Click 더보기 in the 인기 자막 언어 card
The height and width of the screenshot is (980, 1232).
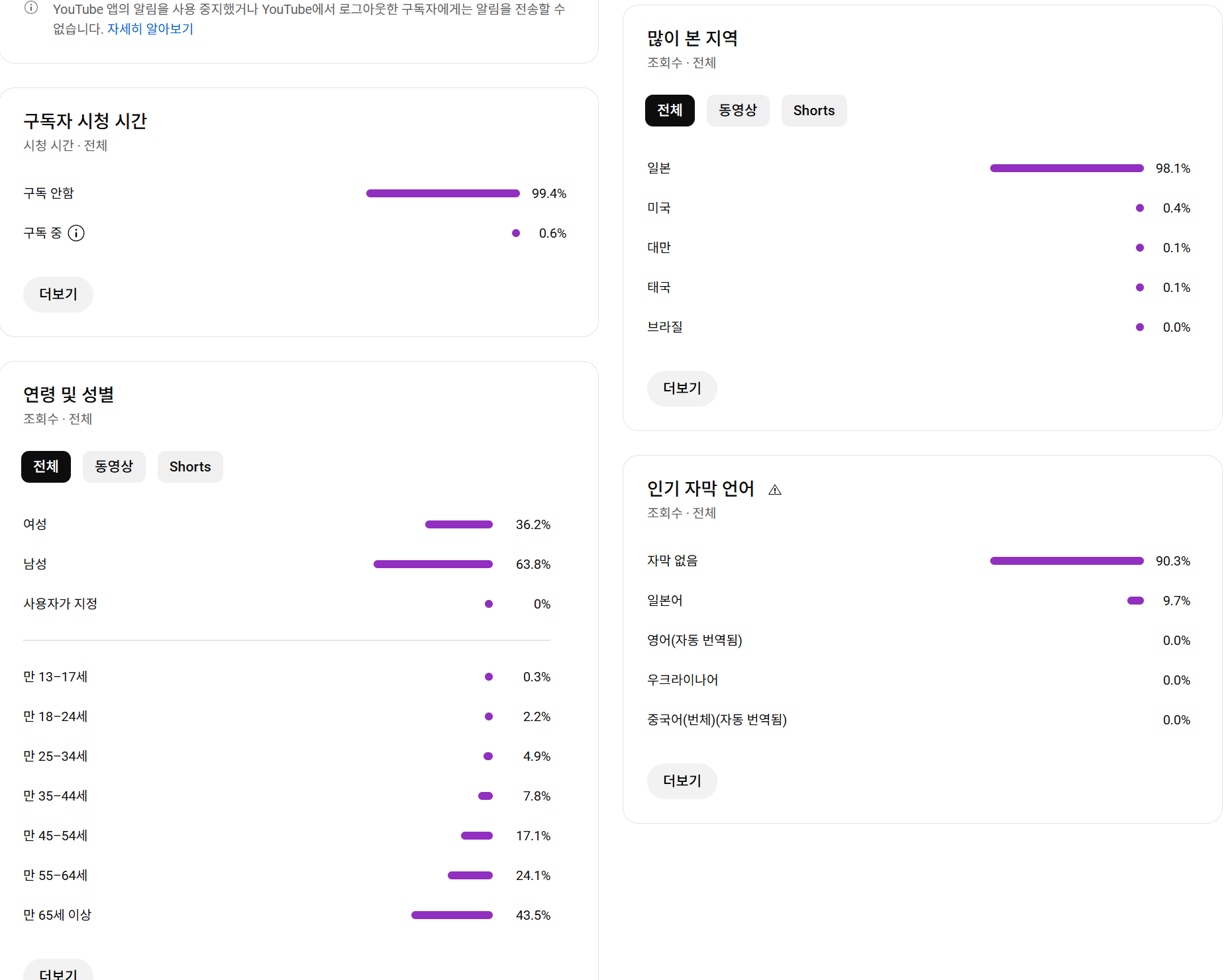tap(682, 781)
